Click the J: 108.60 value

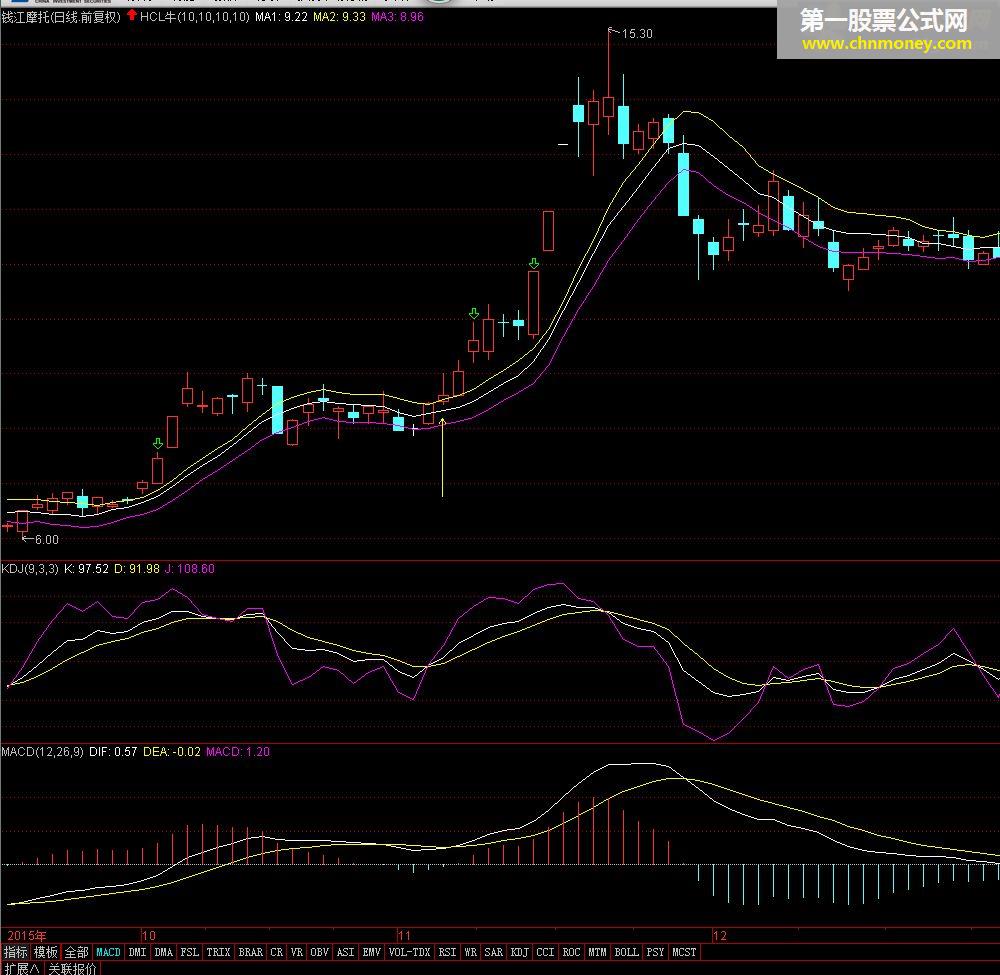click(x=189, y=568)
